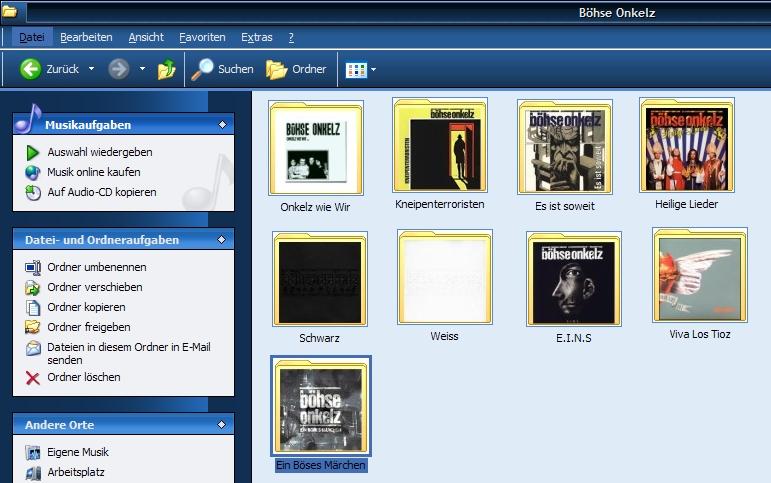Click Auswahl wiedergeben link
771x483 pixels.
[x=100, y=152]
